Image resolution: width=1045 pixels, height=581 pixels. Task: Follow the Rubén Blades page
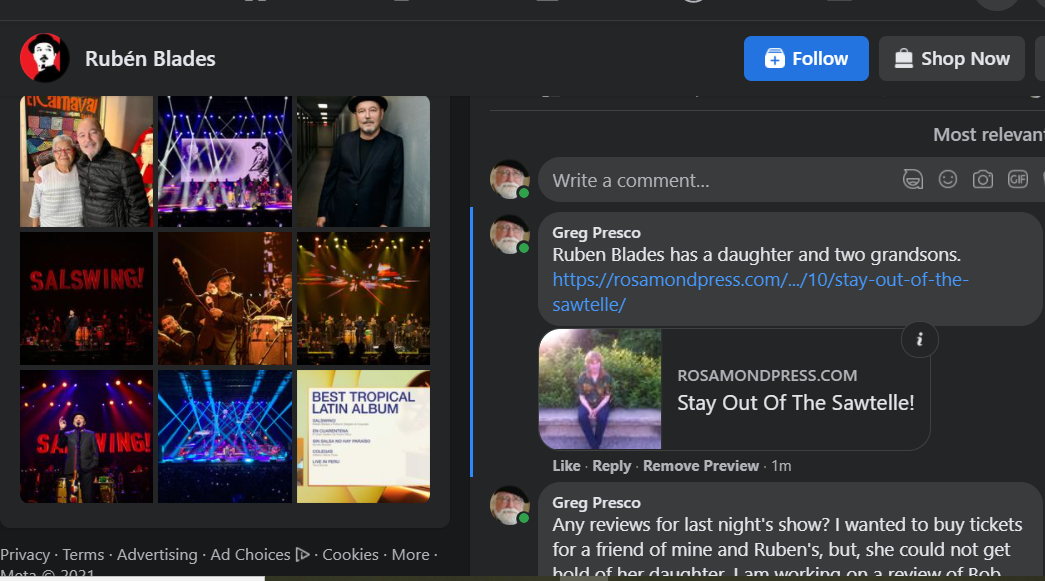[x=806, y=58]
